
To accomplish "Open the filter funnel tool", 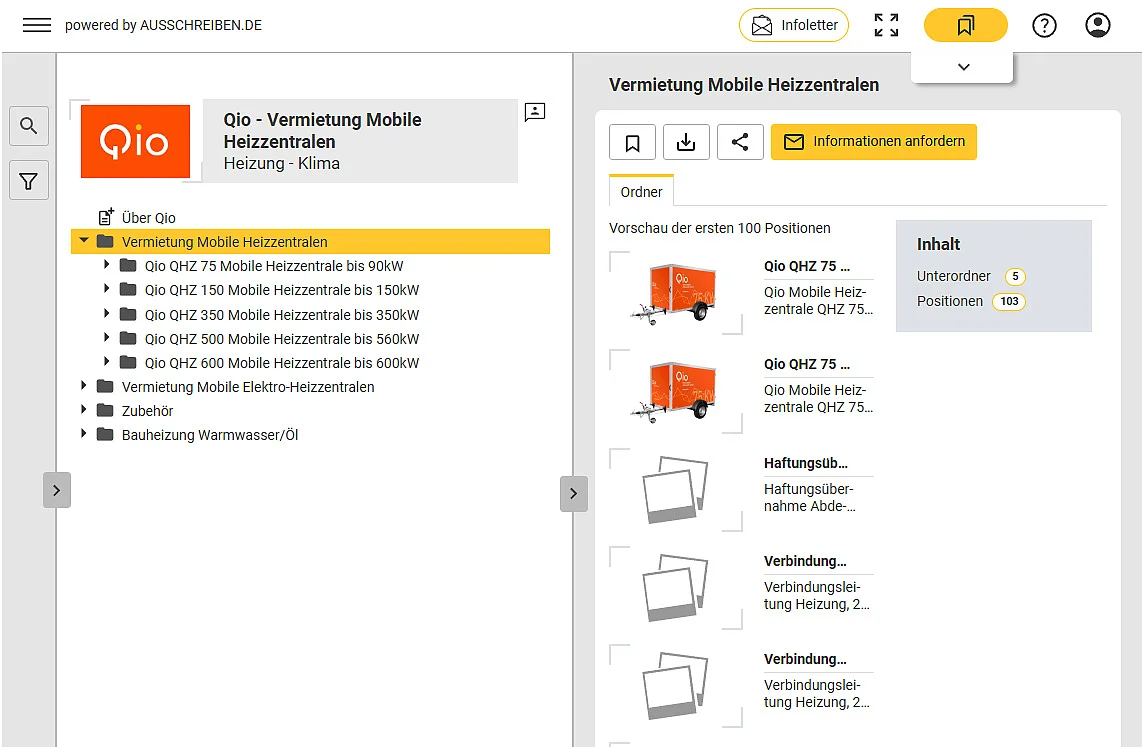I will point(29,181).
